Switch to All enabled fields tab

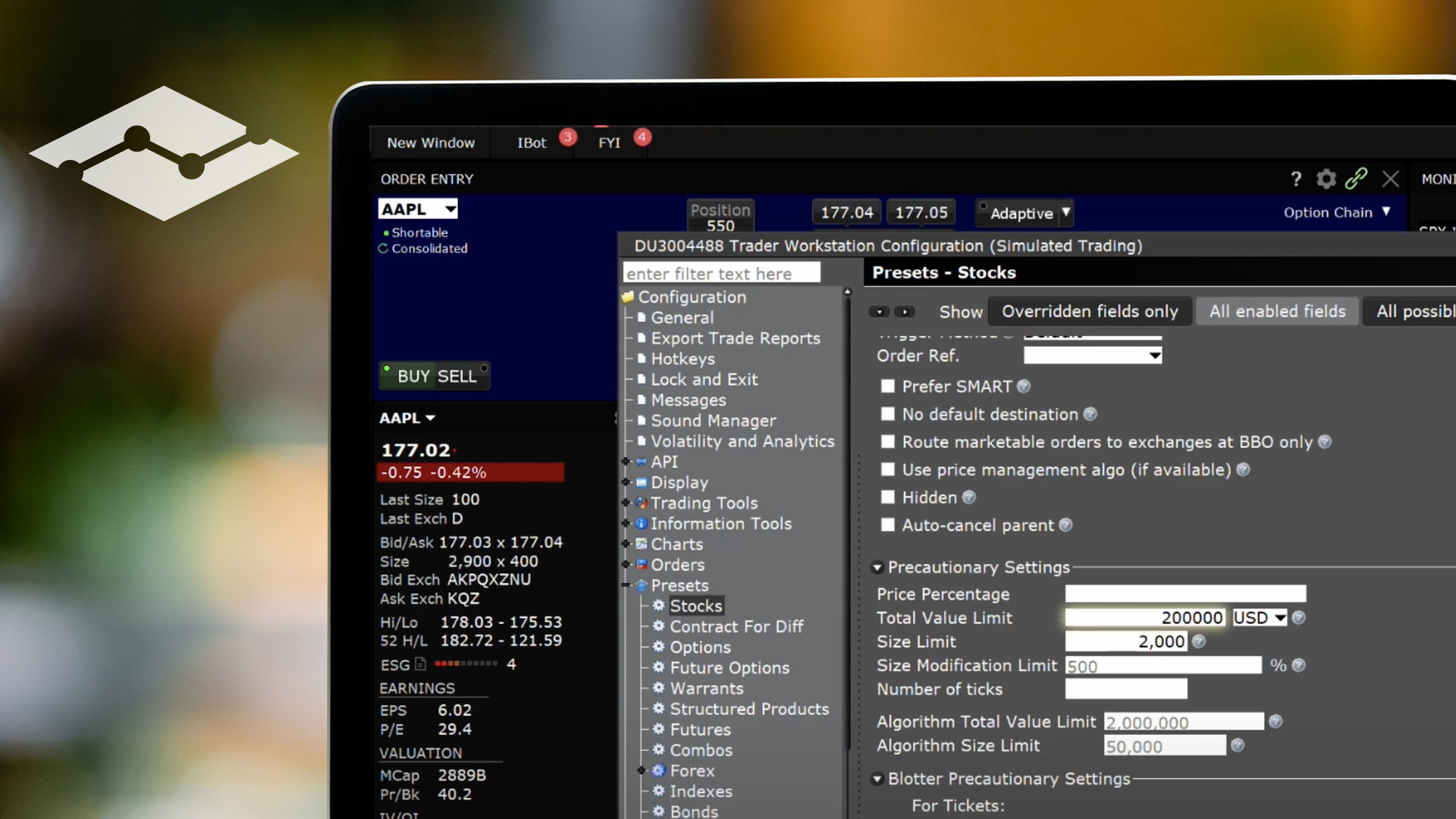(1277, 312)
